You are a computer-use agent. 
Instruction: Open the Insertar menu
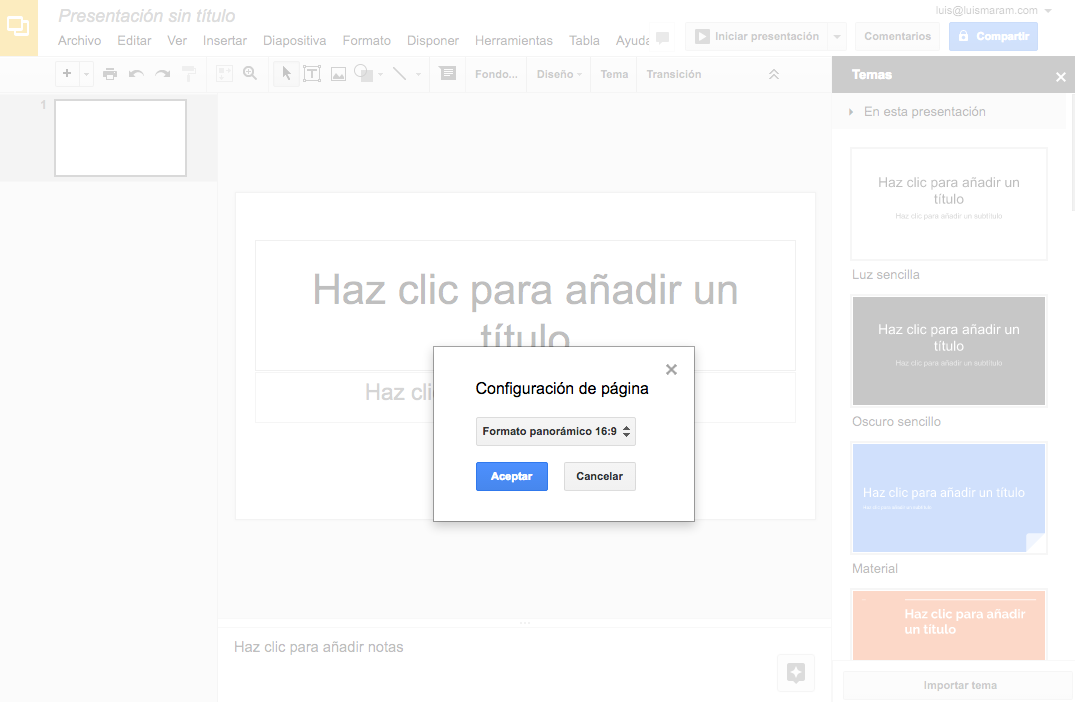point(224,40)
